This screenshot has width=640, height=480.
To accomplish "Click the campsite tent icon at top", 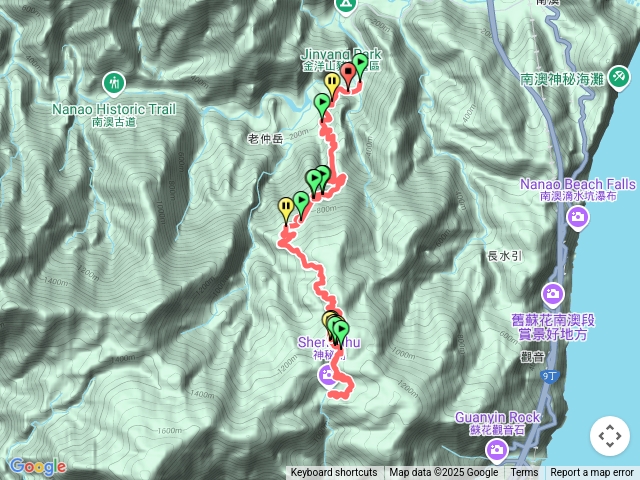I will tap(346, 5).
